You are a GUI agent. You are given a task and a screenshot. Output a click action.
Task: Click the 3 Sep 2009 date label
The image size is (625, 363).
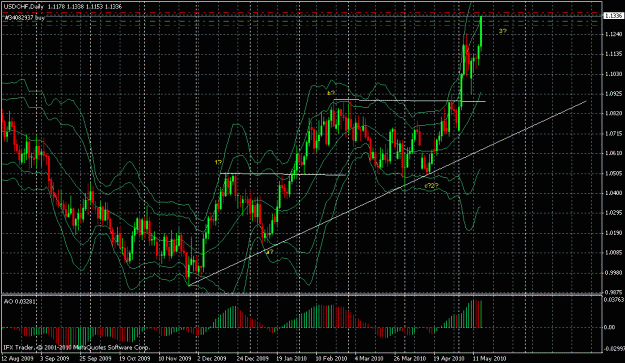(x=54, y=358)
